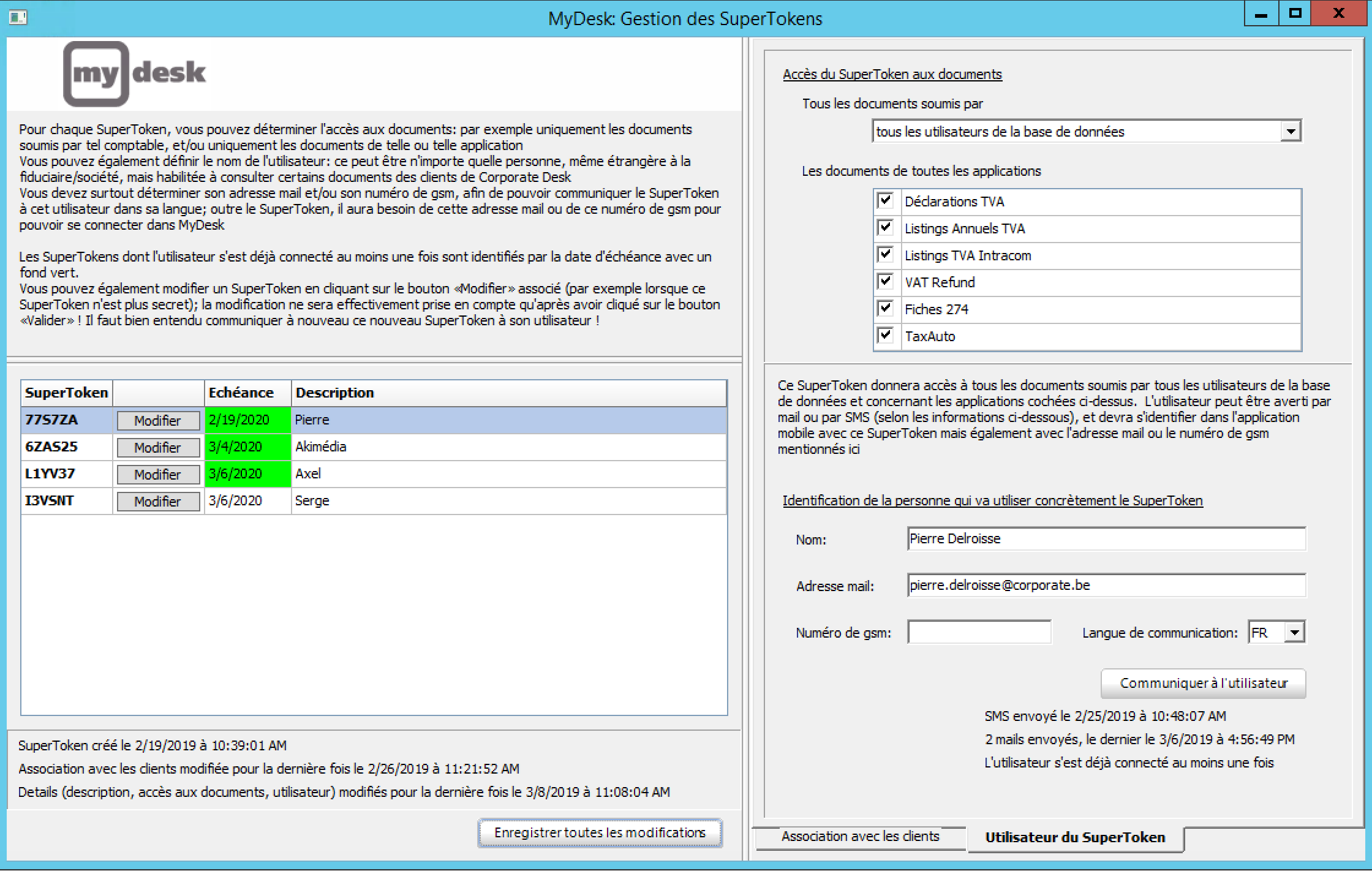Toggle the Listings TVA Intracom checkbox

pos(885,255)
